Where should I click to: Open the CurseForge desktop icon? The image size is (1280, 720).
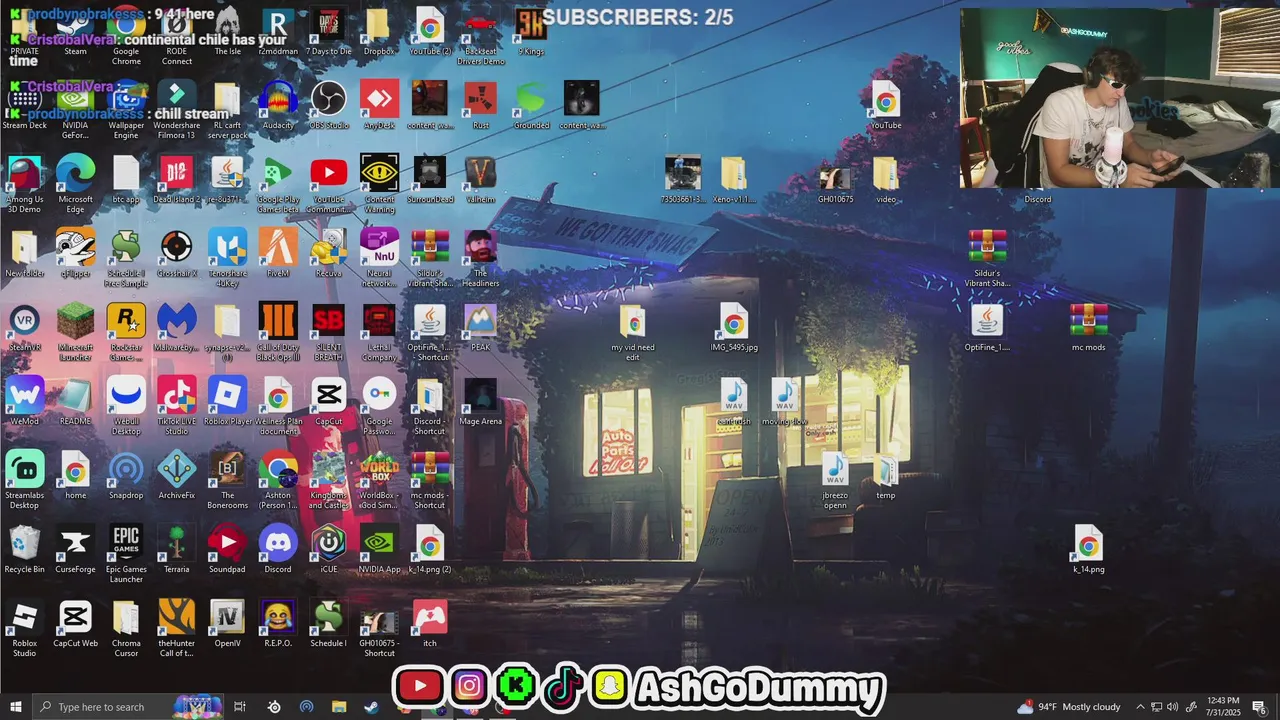(75, 550)
